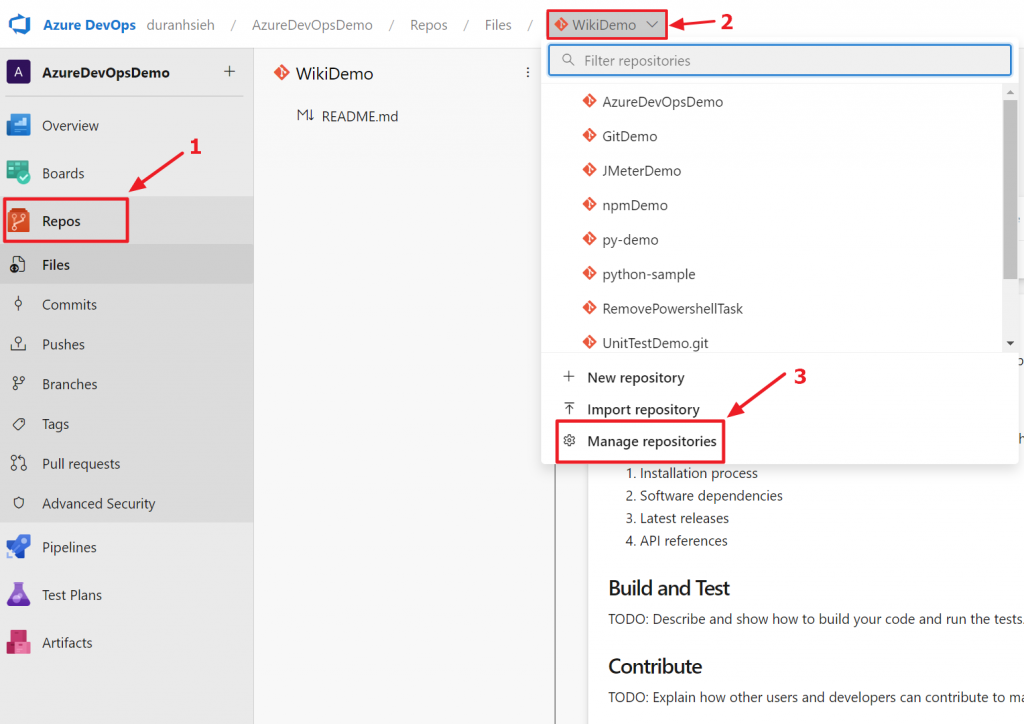Screen dimensions: 1024x724
Task: Click the duranhsieh breadcrumb link
Action: pos(180,25)
